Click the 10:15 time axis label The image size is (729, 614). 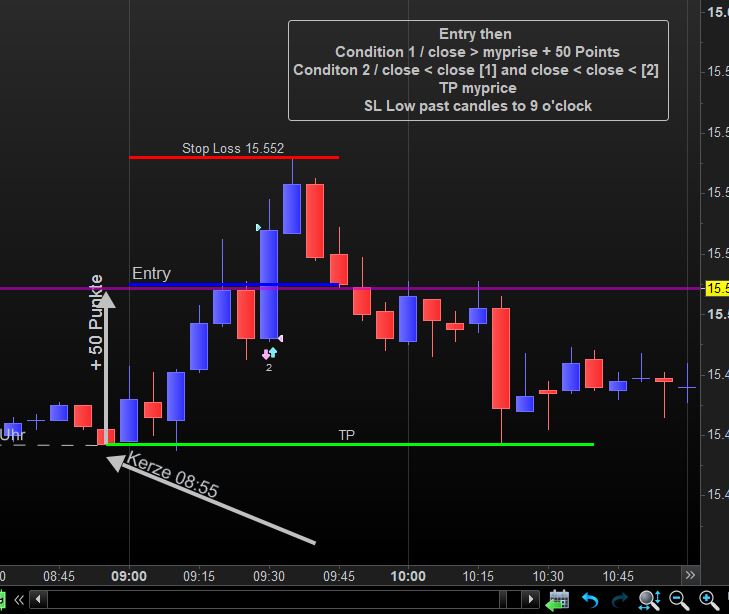(x=478, y=576)
